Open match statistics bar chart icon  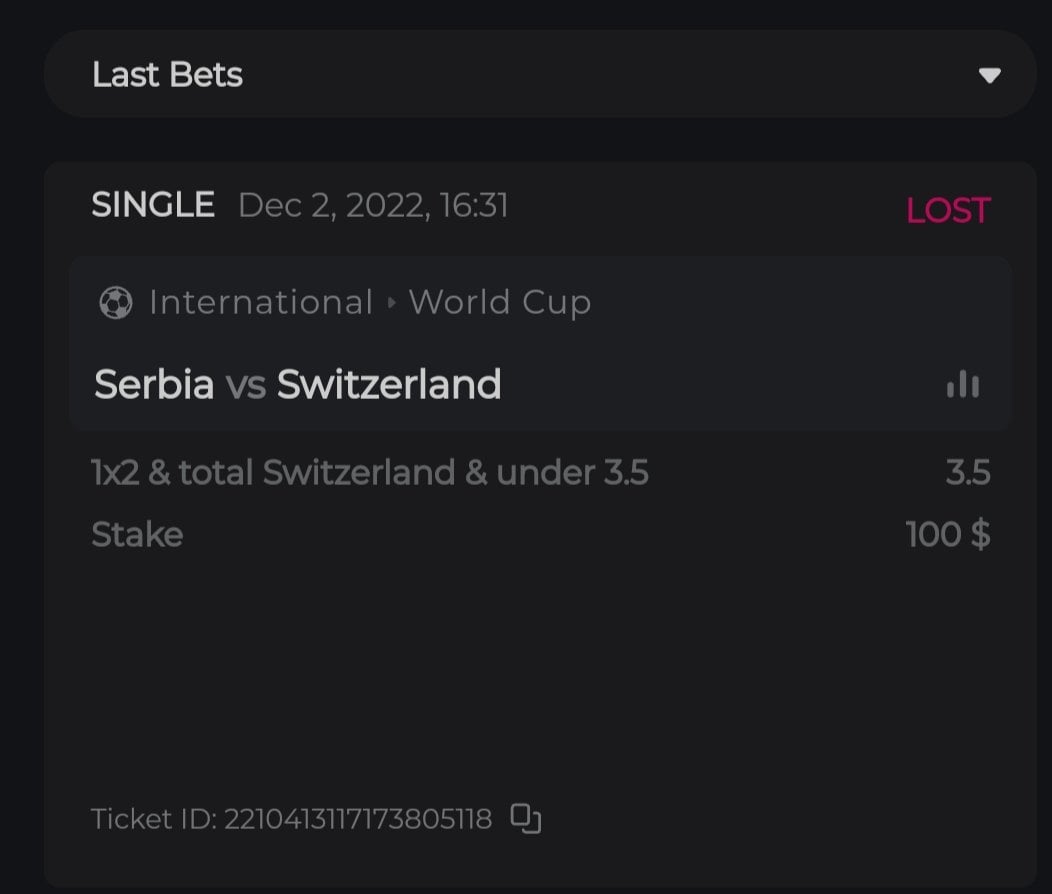tap(963, 384)
